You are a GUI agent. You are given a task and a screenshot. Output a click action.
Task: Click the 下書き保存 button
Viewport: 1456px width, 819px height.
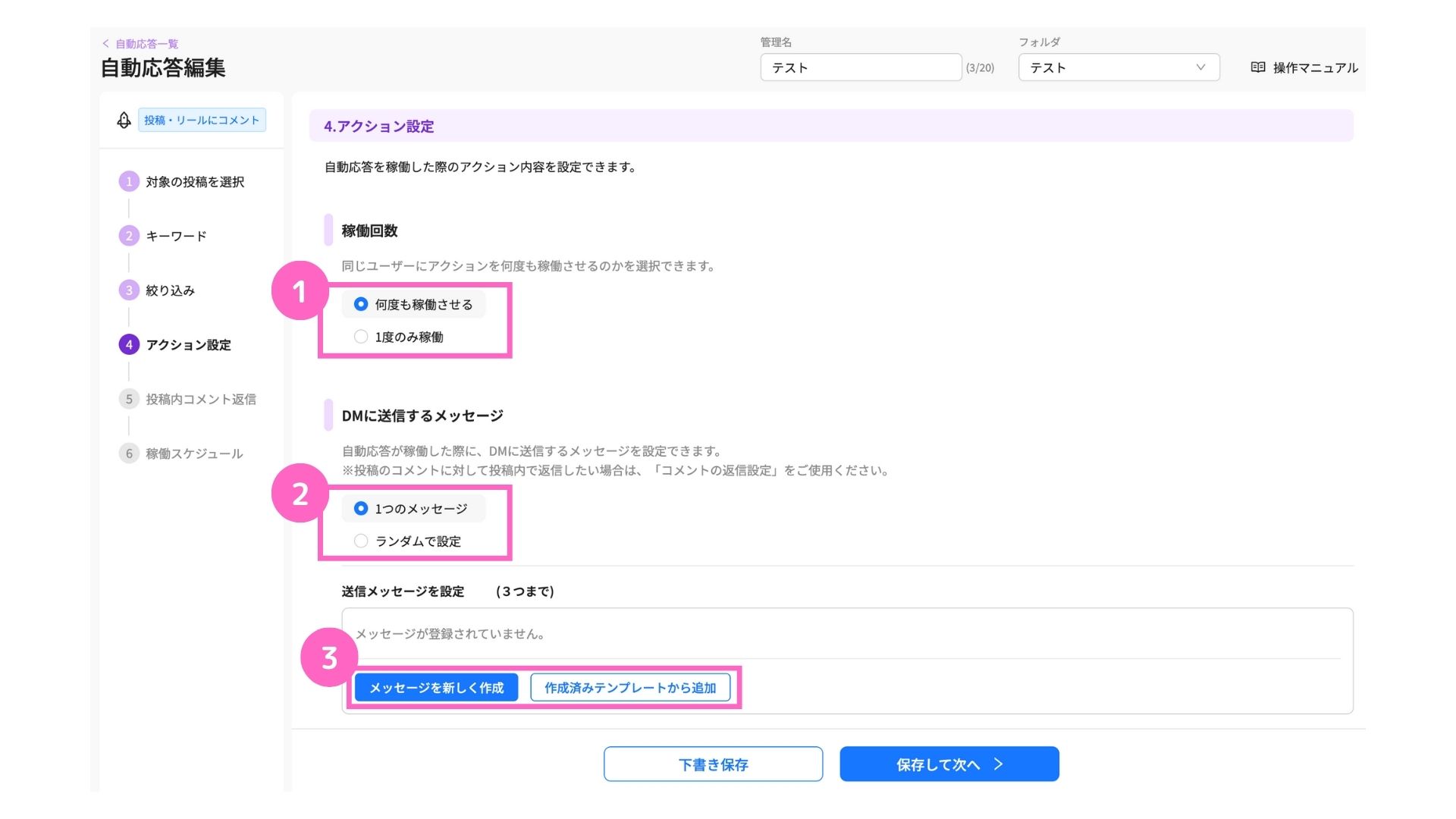click(713, 764)
